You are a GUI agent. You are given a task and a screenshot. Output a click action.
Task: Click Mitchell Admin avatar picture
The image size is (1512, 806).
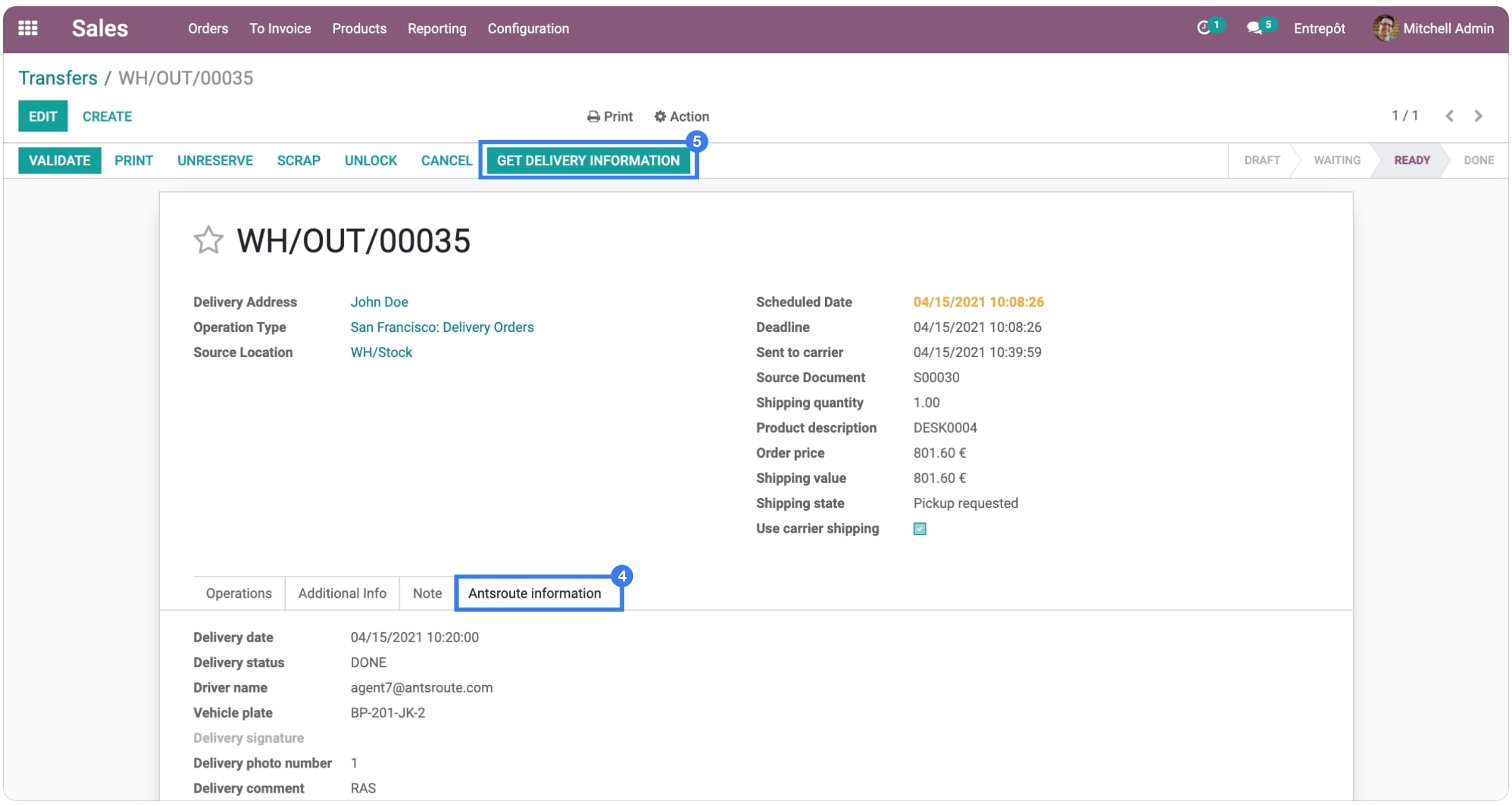[1385, 28]
